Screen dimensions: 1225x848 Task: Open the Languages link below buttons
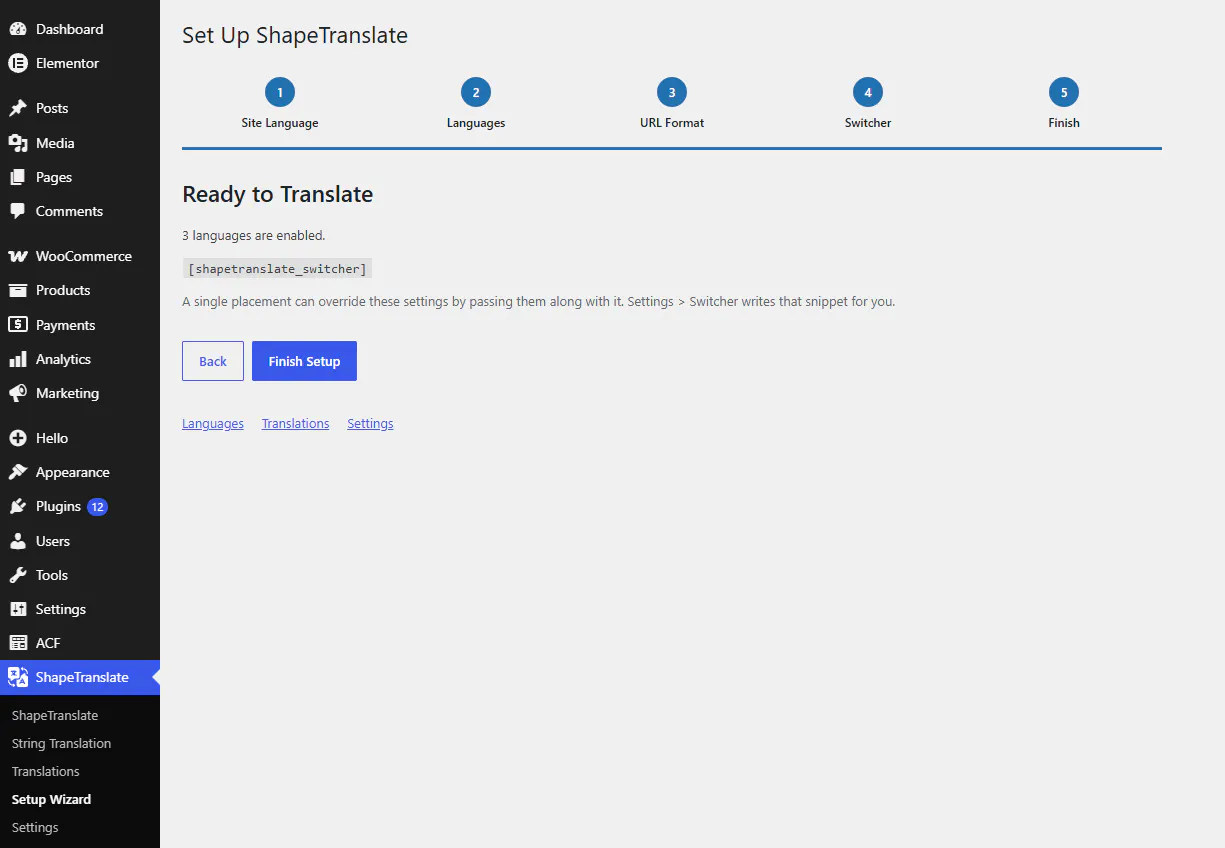(213, 424)
